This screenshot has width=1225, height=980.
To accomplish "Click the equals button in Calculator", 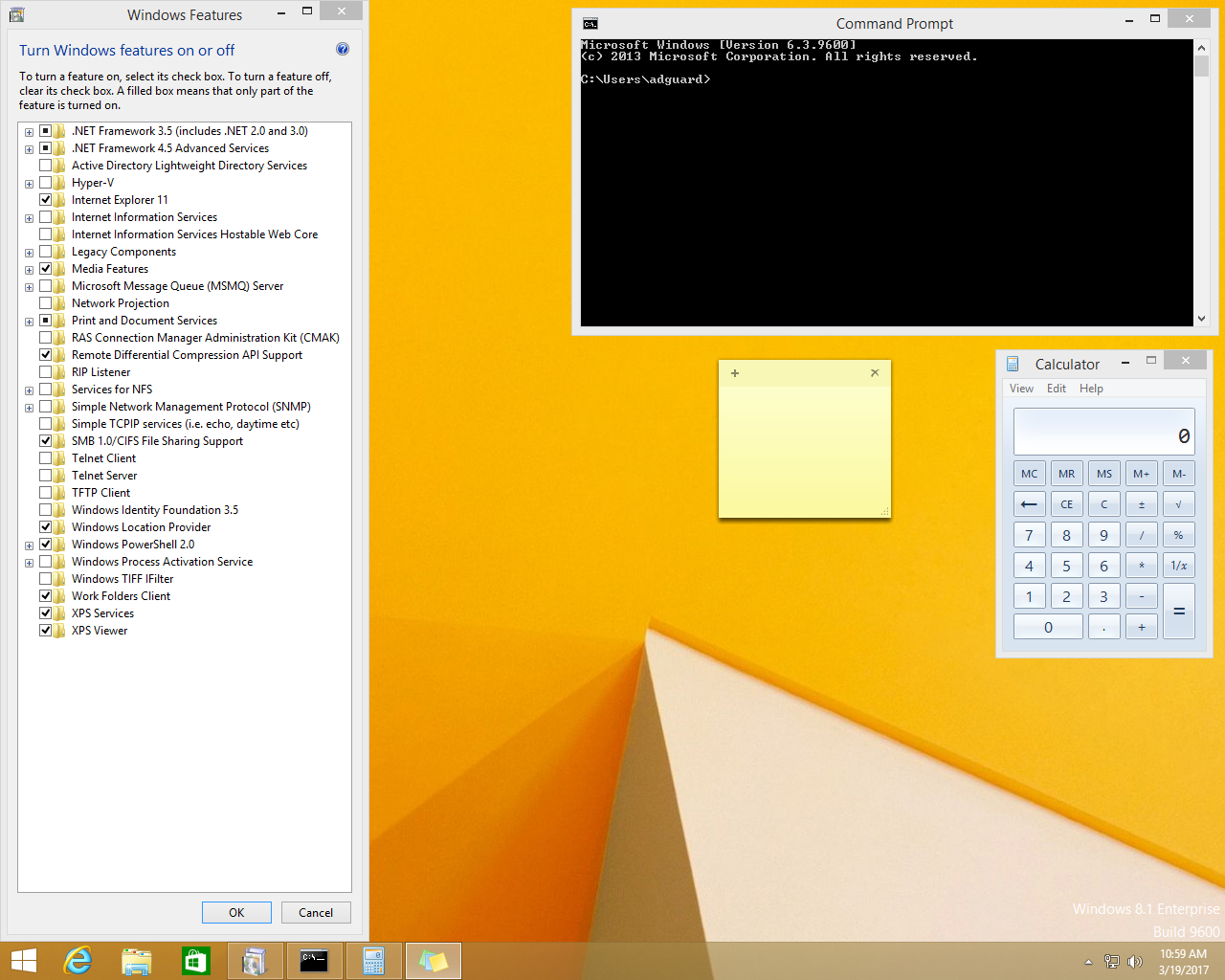I will 1179,612.
